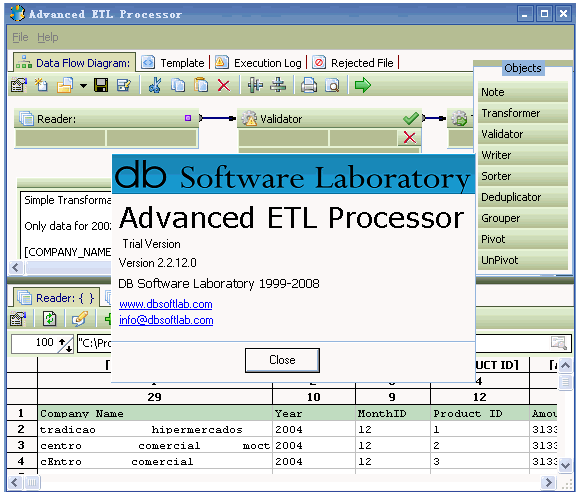
Task: Select Note in the Objects panel
Action: click(523, 92)
